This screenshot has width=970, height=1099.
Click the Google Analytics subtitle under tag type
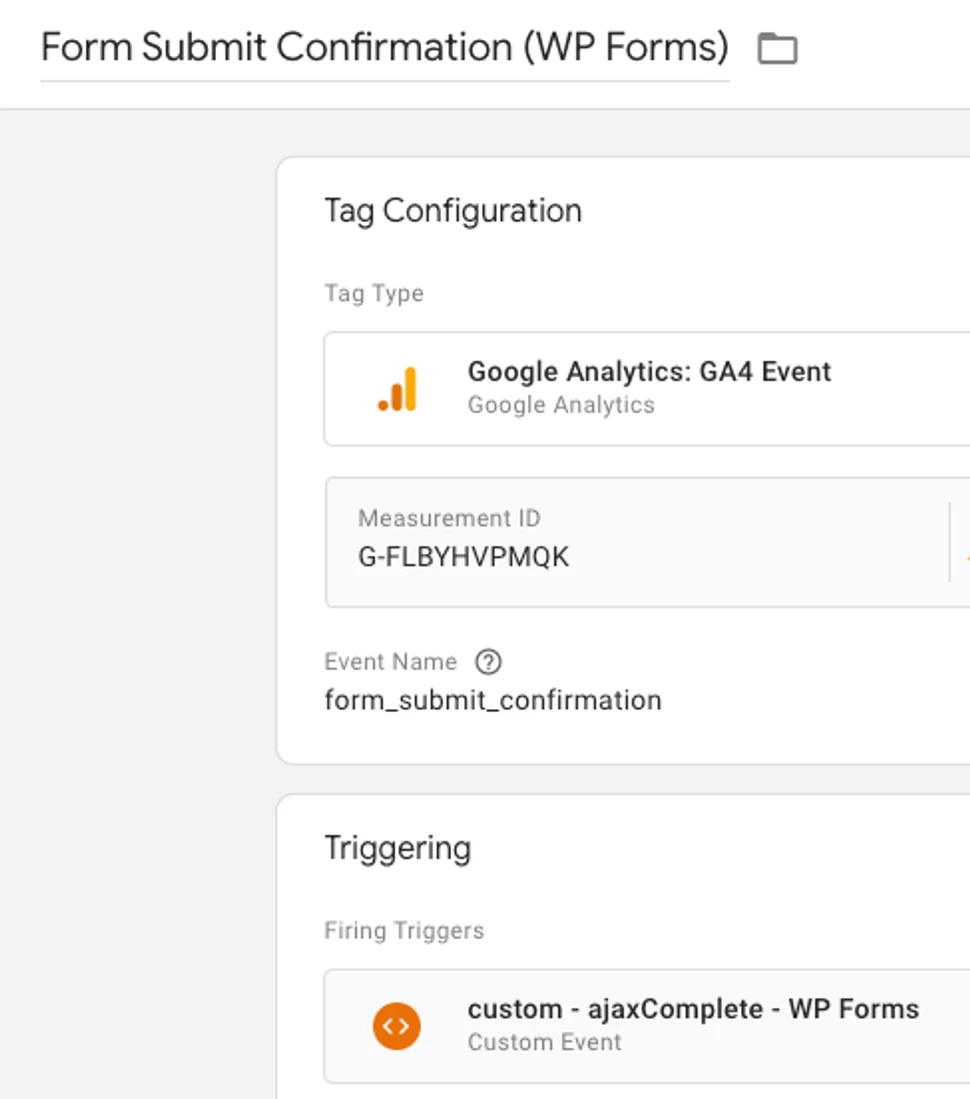tap(561, 405)
